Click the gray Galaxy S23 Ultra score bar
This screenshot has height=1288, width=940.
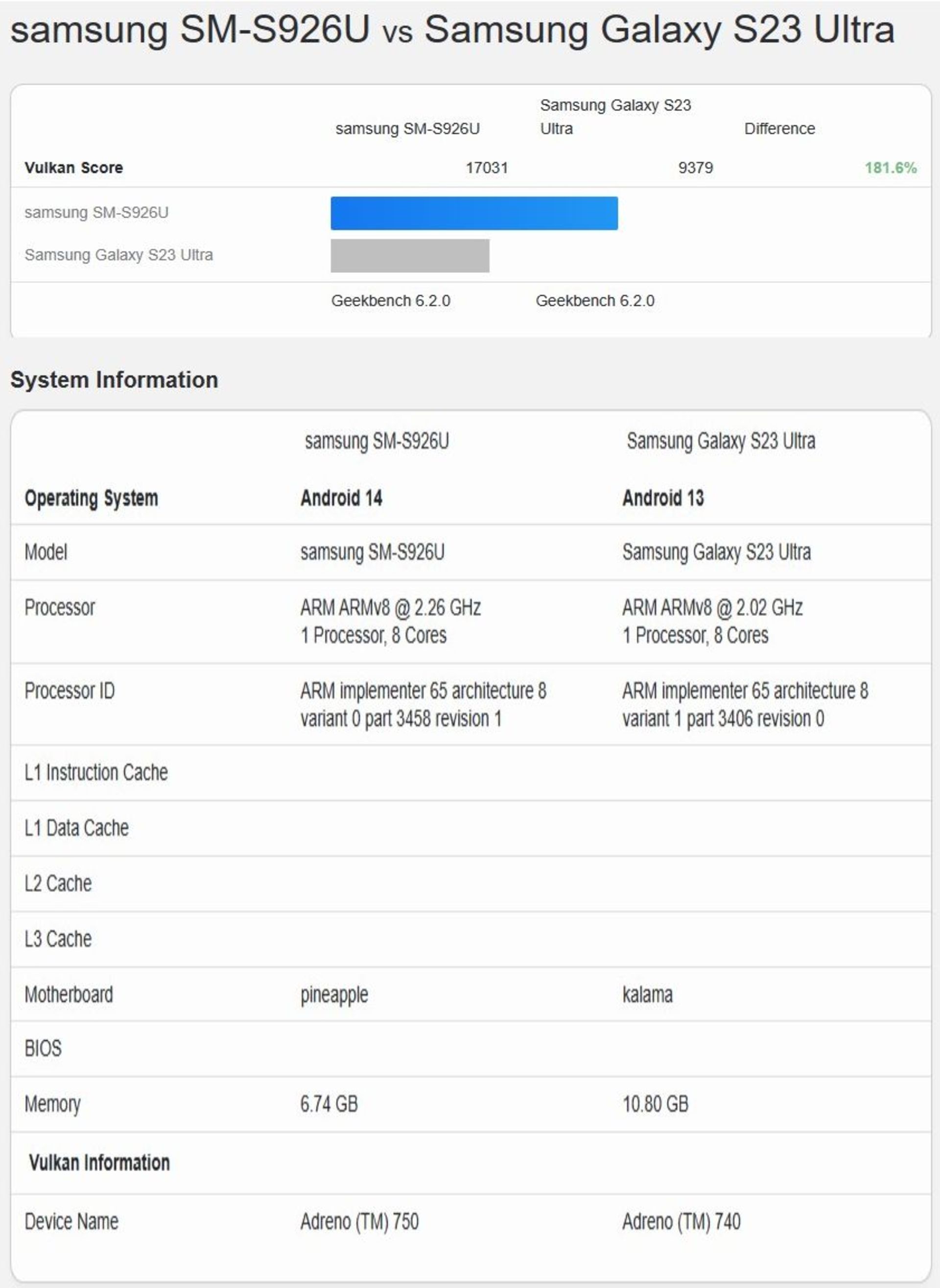click(x=410, y=256)
